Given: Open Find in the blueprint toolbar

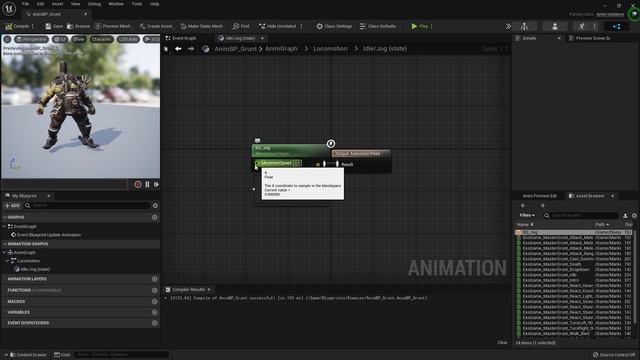Looking at the screenshot, I should tap(241, 26).
